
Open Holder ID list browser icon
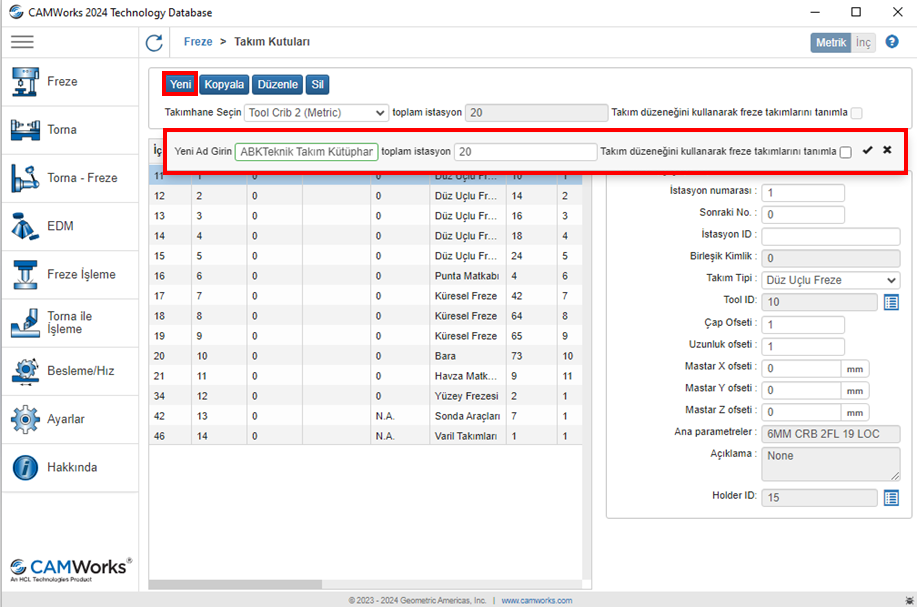pos(892,498)
